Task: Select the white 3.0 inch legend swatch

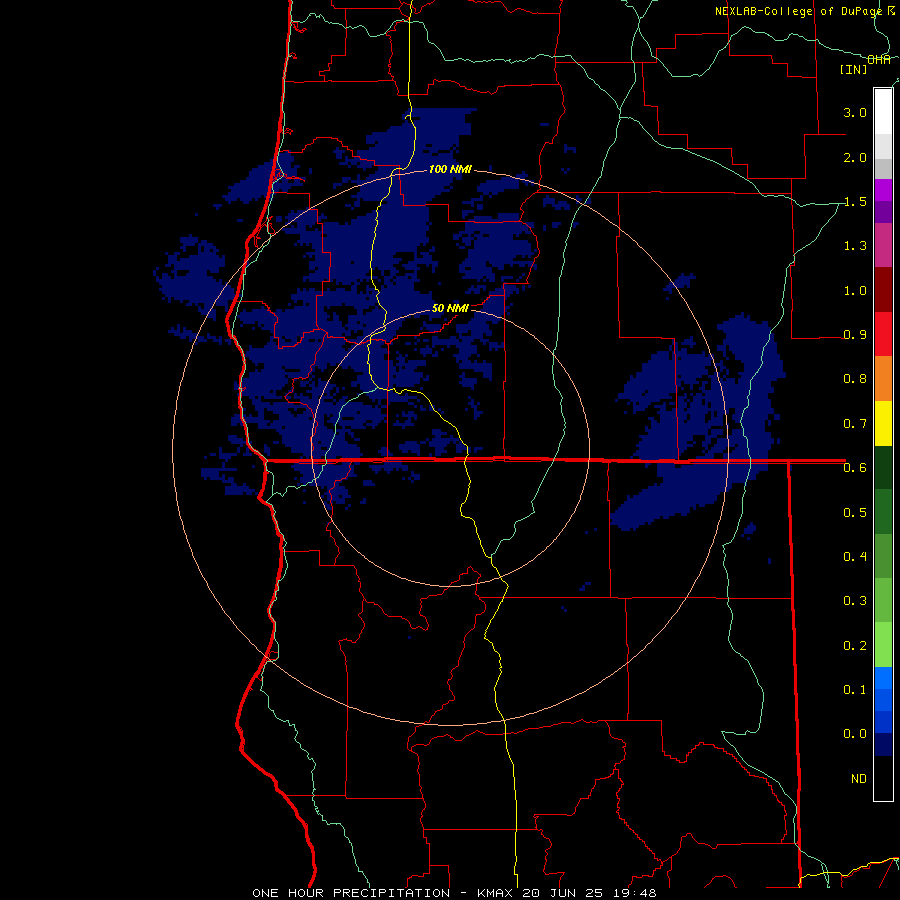Action: tap(883, 111)
